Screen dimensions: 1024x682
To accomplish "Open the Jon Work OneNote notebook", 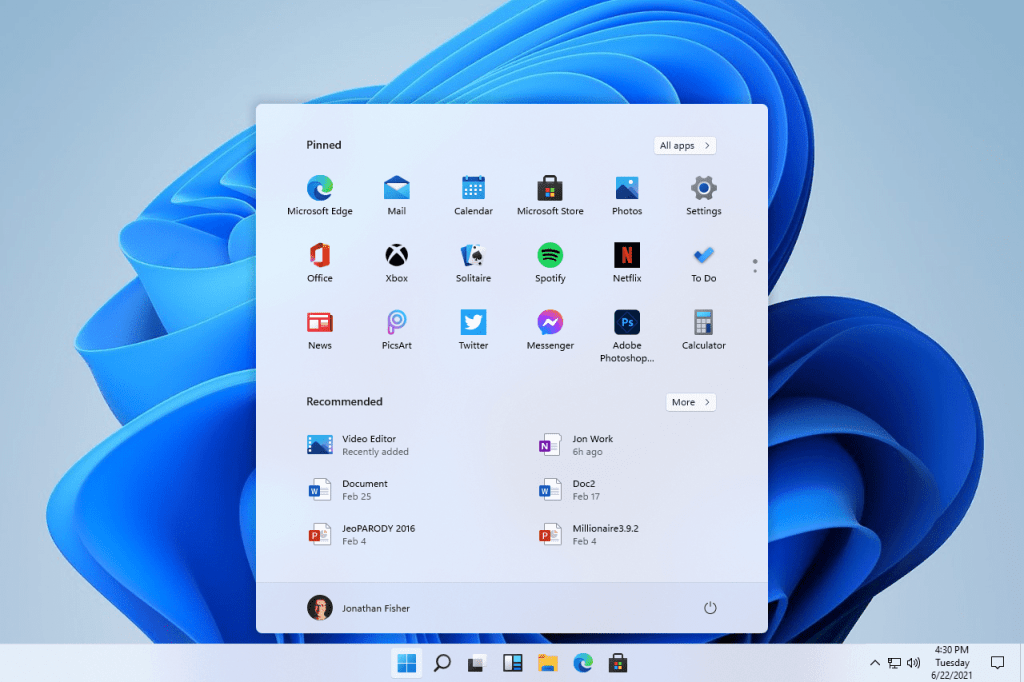I will click(x=592, y=445).
